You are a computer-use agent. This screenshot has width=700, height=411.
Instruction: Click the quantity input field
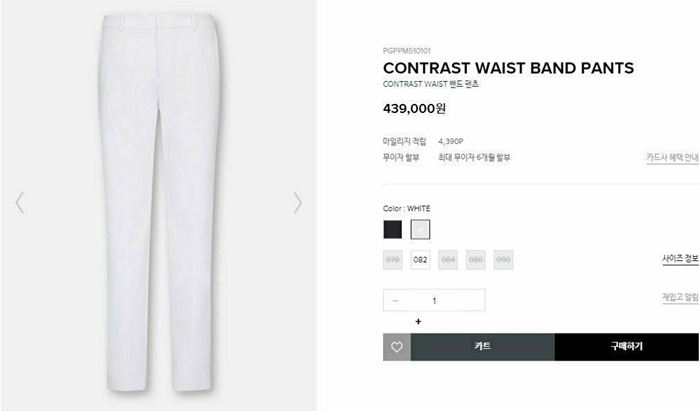[x=434, y=300]
